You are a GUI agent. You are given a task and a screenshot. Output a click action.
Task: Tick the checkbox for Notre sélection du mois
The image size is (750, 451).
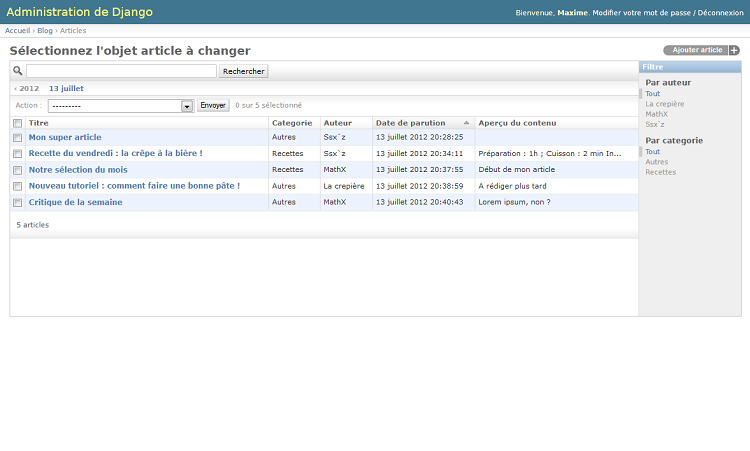click(17, 170)
